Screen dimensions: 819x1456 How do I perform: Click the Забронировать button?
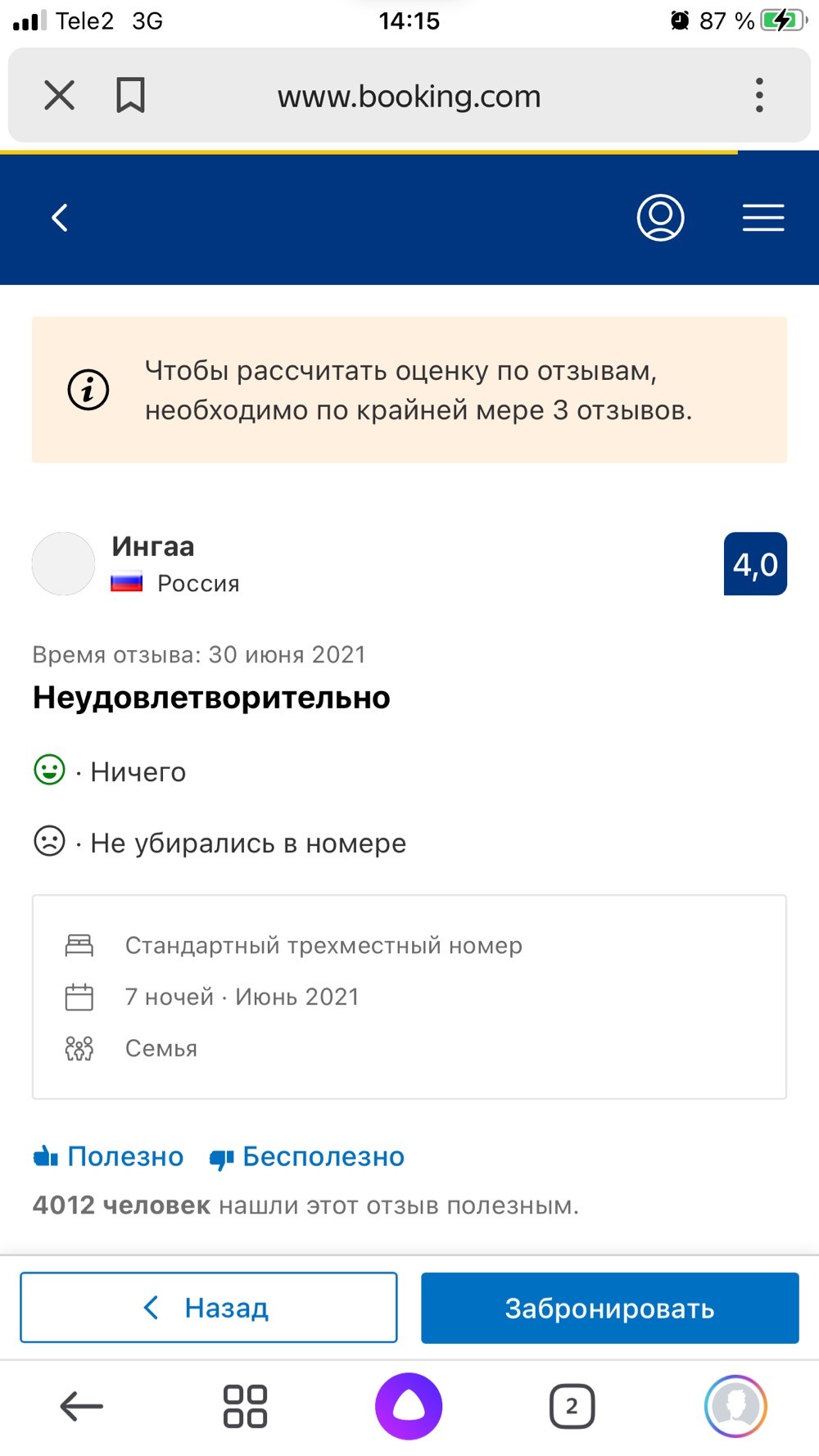pyautogui.click(x=610, y=1308)
